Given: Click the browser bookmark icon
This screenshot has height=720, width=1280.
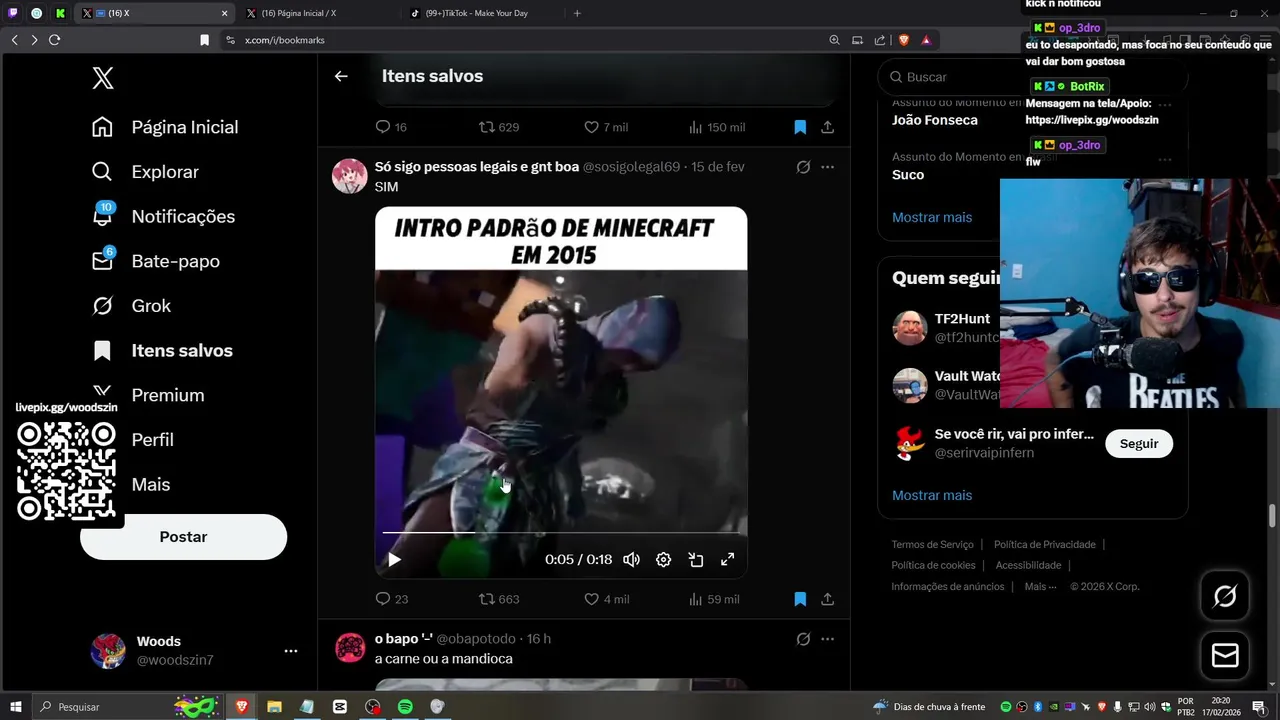Looking at the screenshot, I should (x=205, y=40).
